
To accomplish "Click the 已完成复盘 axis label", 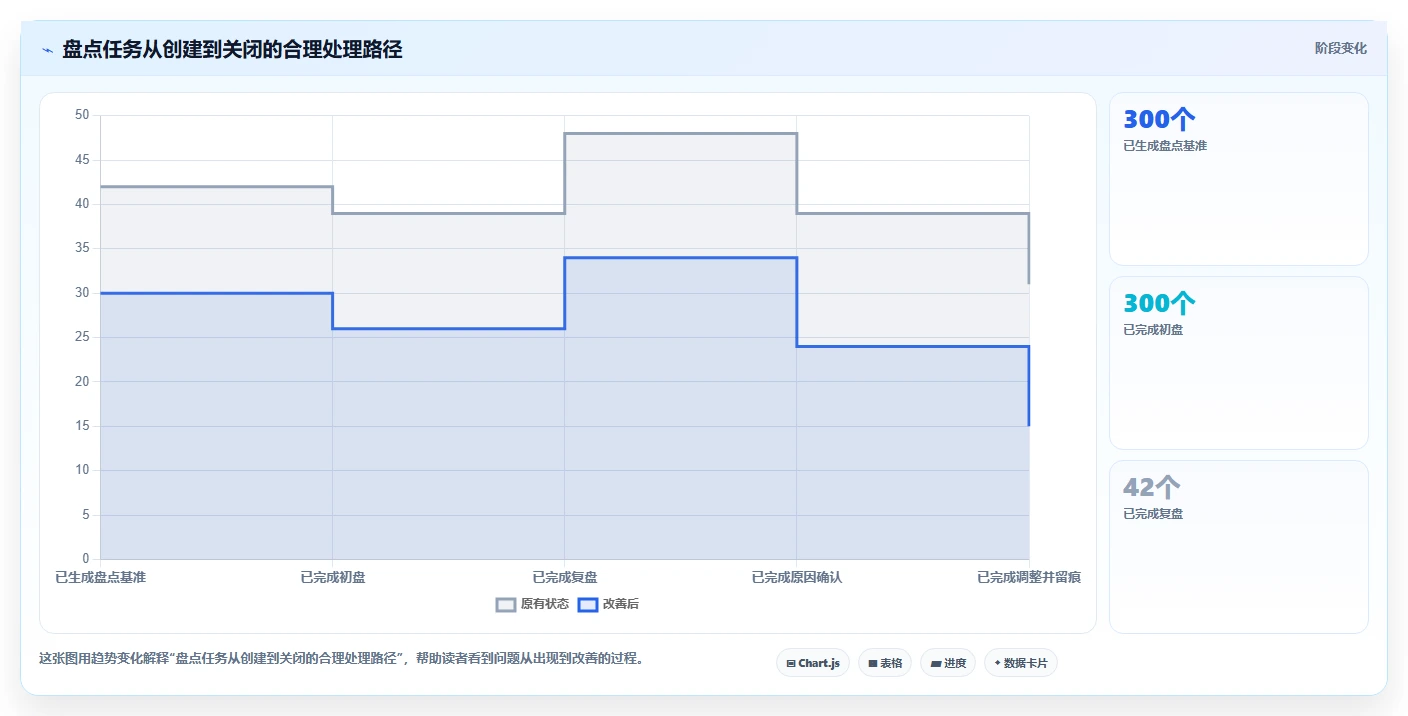I will [x=565, y=577].
